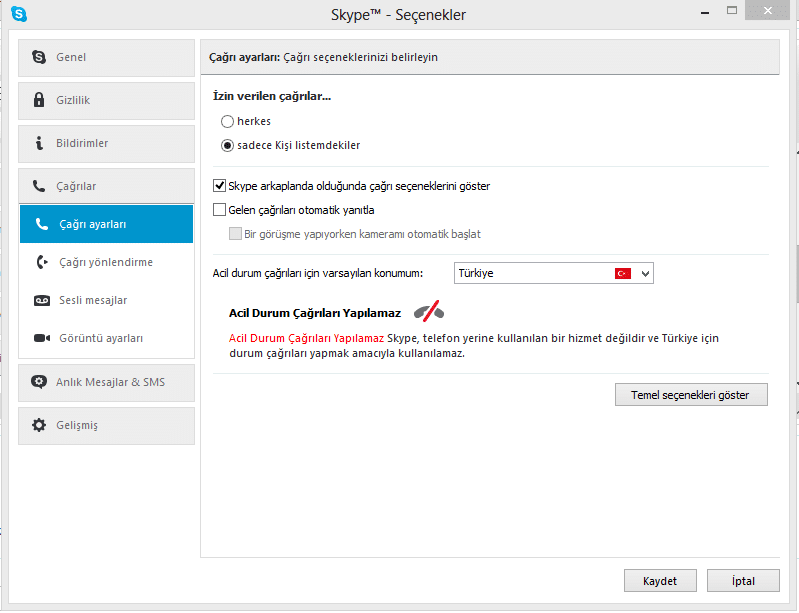This screenshot has height=613, width=799.
Task: Click the red 'Acil Durum Çağrıları Yapılamaz' text
Action: point(306,338)
